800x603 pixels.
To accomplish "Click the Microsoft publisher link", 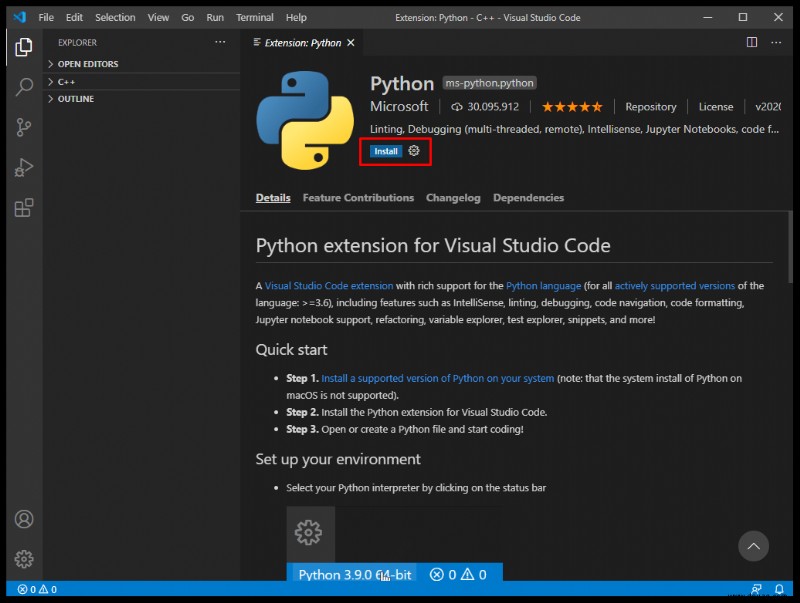I will [399, 106].
